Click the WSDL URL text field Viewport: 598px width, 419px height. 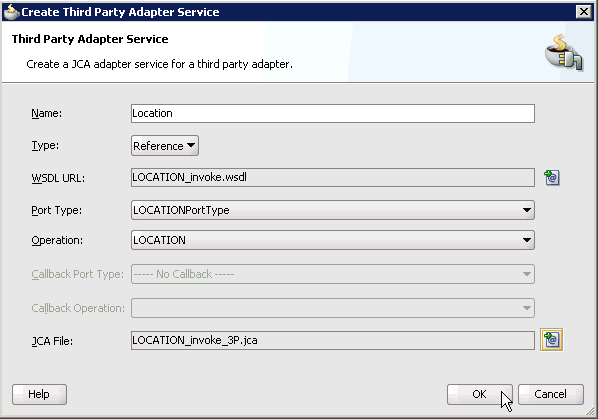(x=333, y=178)
